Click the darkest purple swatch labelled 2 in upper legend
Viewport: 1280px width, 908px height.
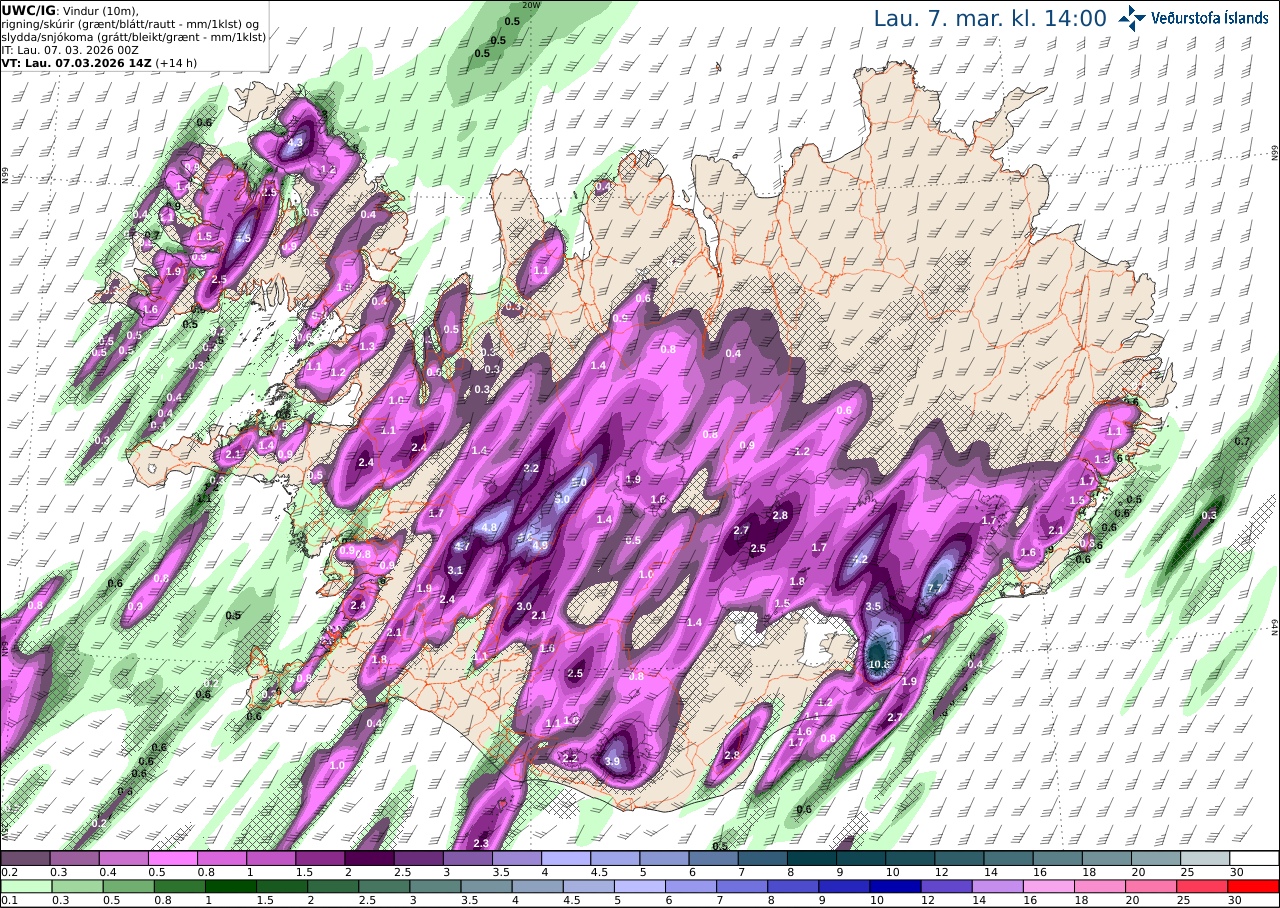369,858
